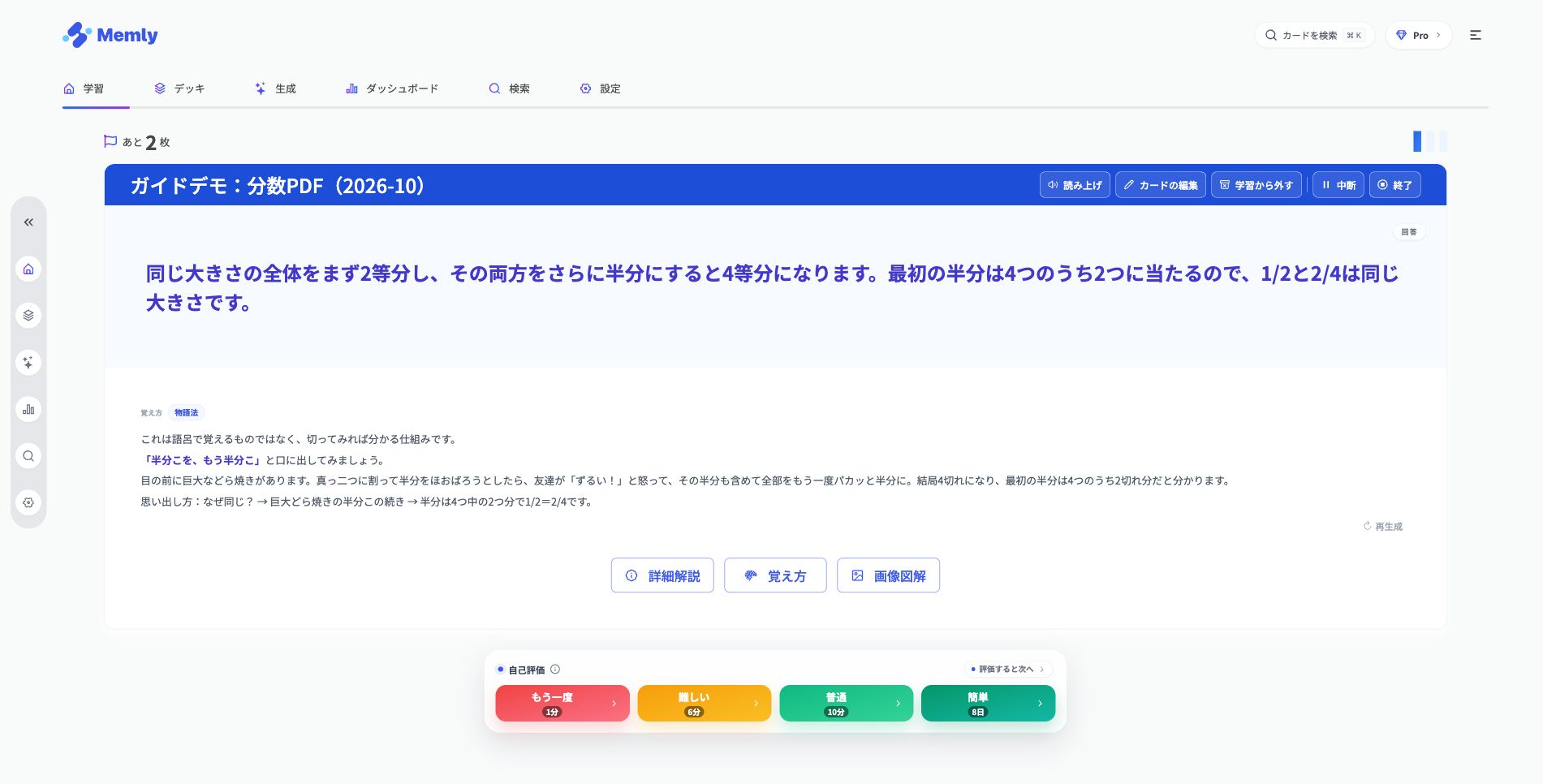Open the gear icon in the left sidebar

tap(28, 502)
